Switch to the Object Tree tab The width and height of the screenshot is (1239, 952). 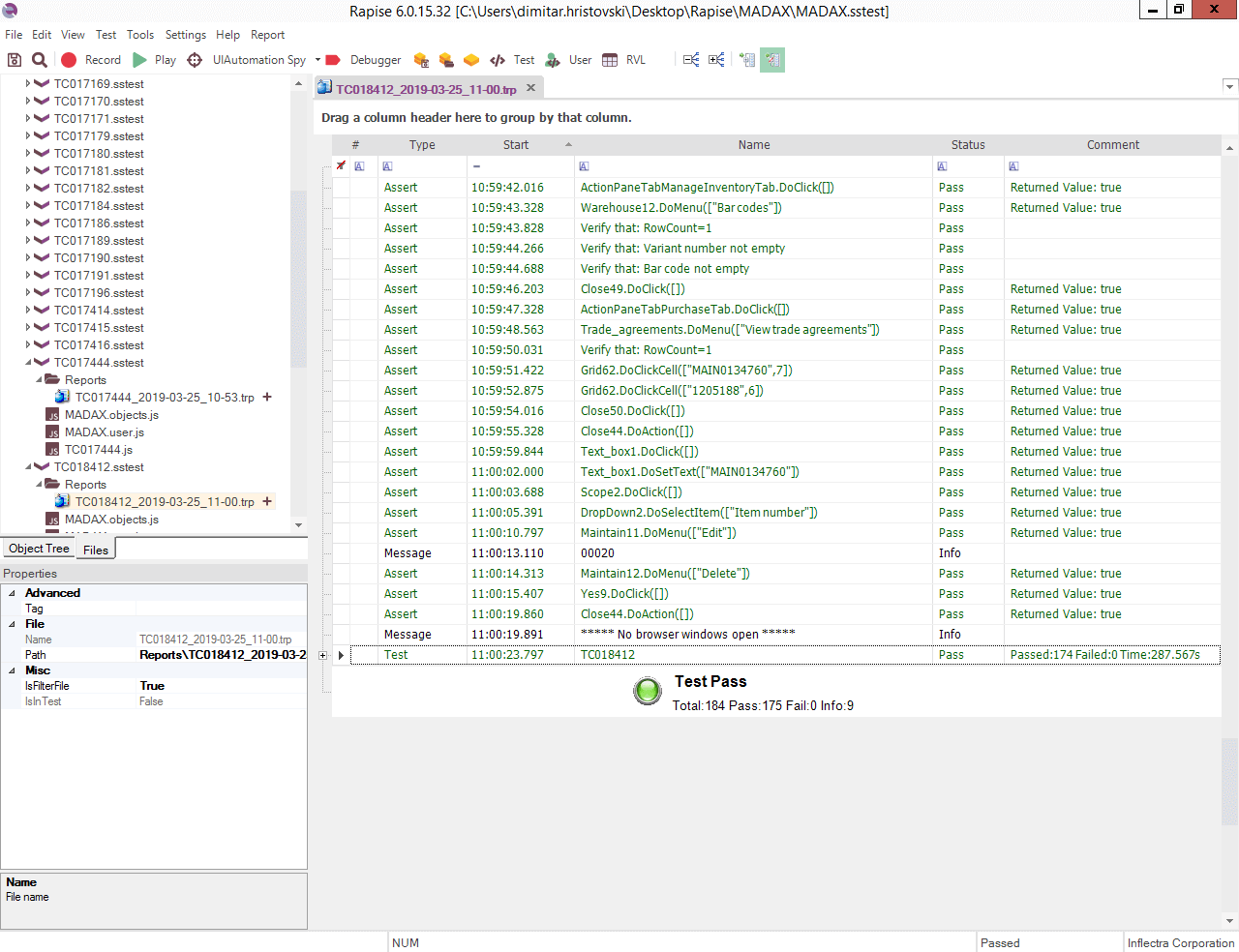[x=39, y=549]
